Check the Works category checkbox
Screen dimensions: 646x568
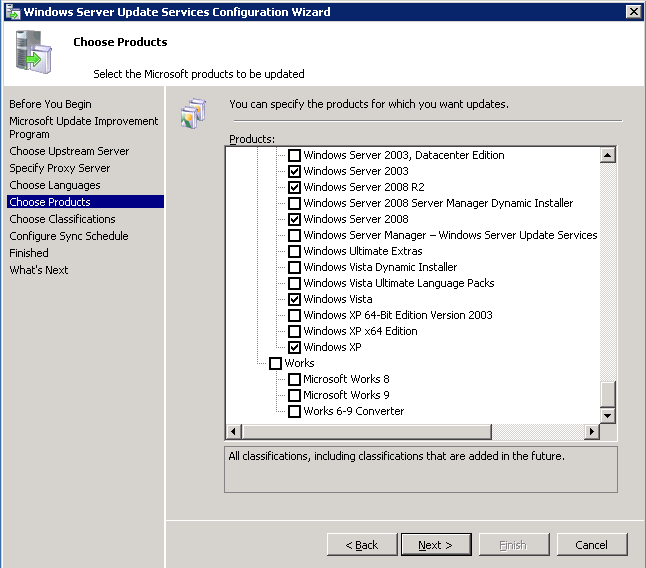tap(275, 363)
